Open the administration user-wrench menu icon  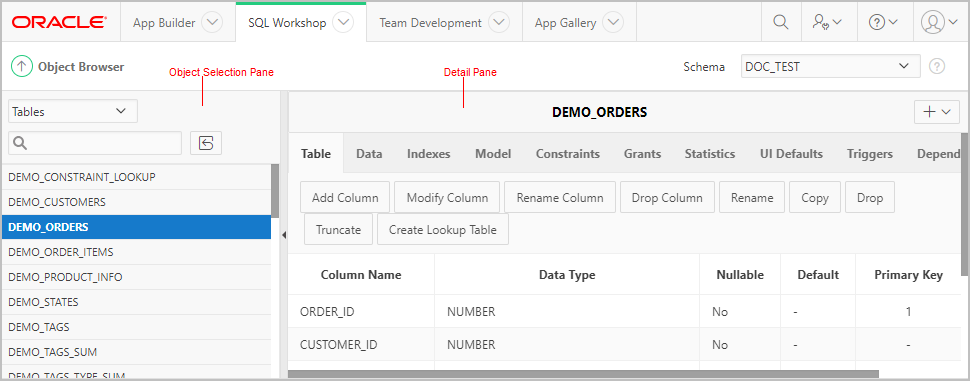coord(826,22)
